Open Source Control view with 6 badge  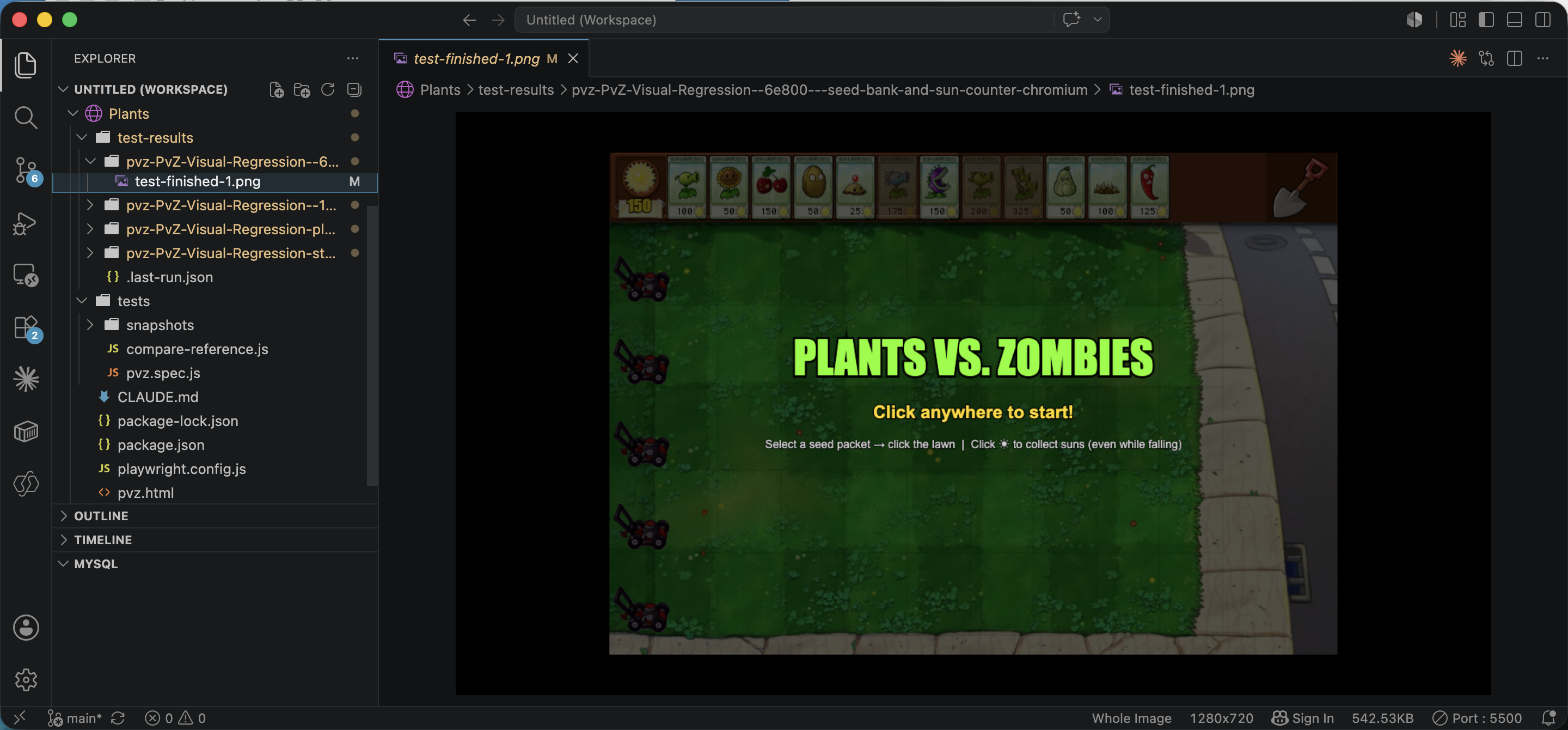click(x=26, y=170)
